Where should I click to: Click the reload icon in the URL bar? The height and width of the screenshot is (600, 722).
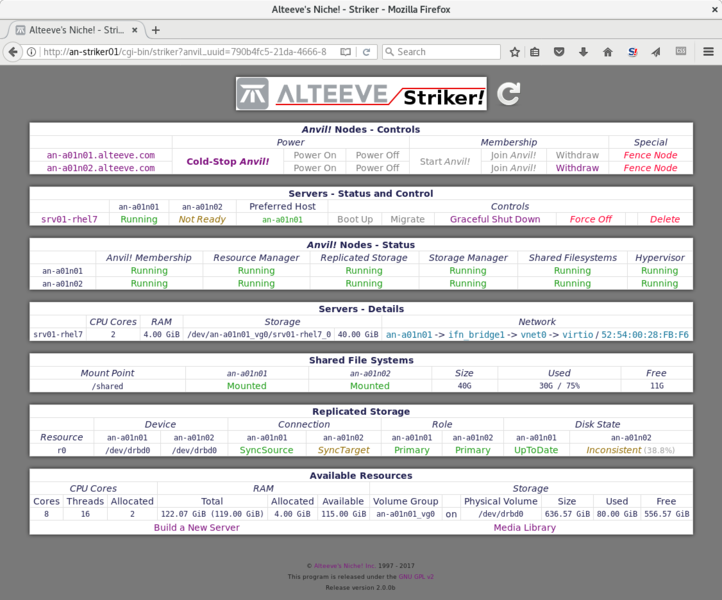366,52
